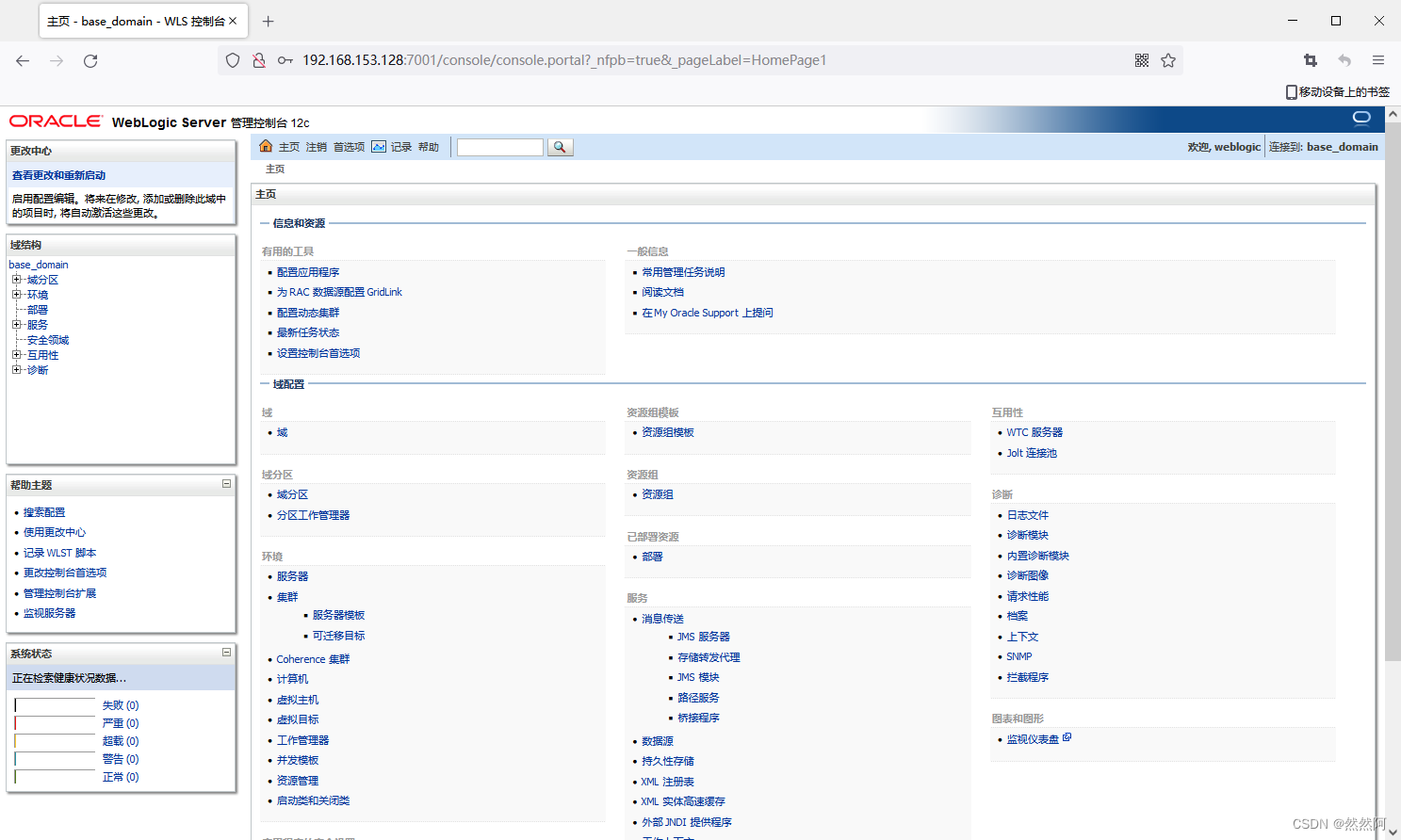The image size is (1401, 840).
Task: Expand the 环境 tree node
Action: coord(16,295)
